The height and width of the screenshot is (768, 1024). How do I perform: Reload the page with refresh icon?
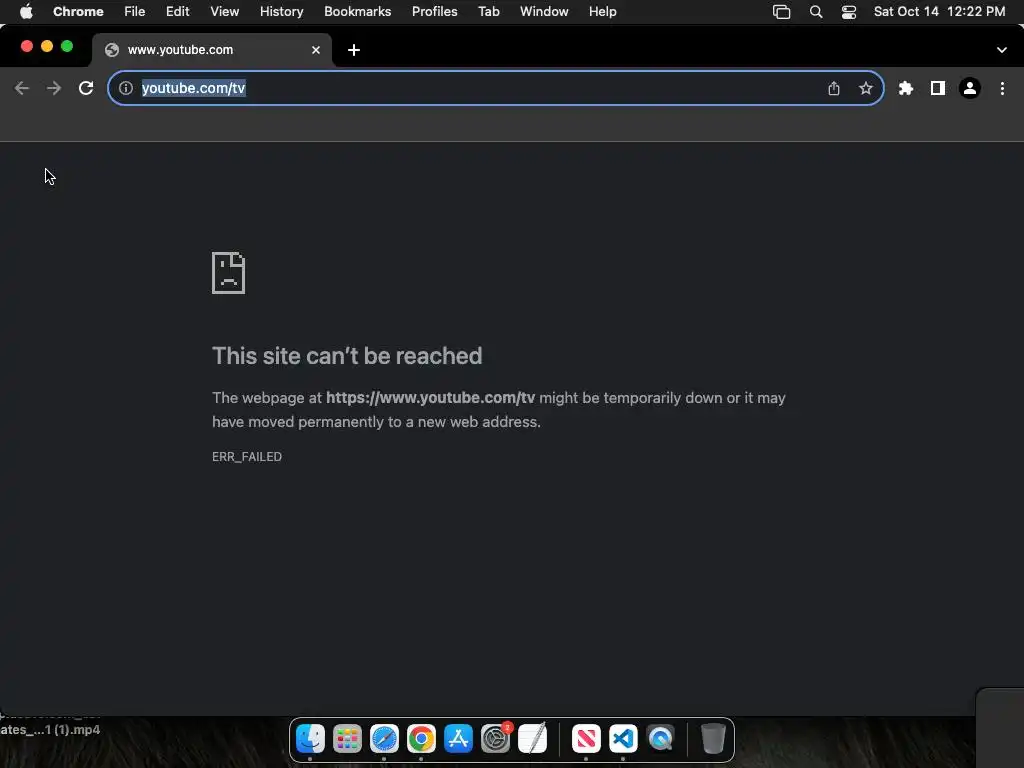coord(86,88)
